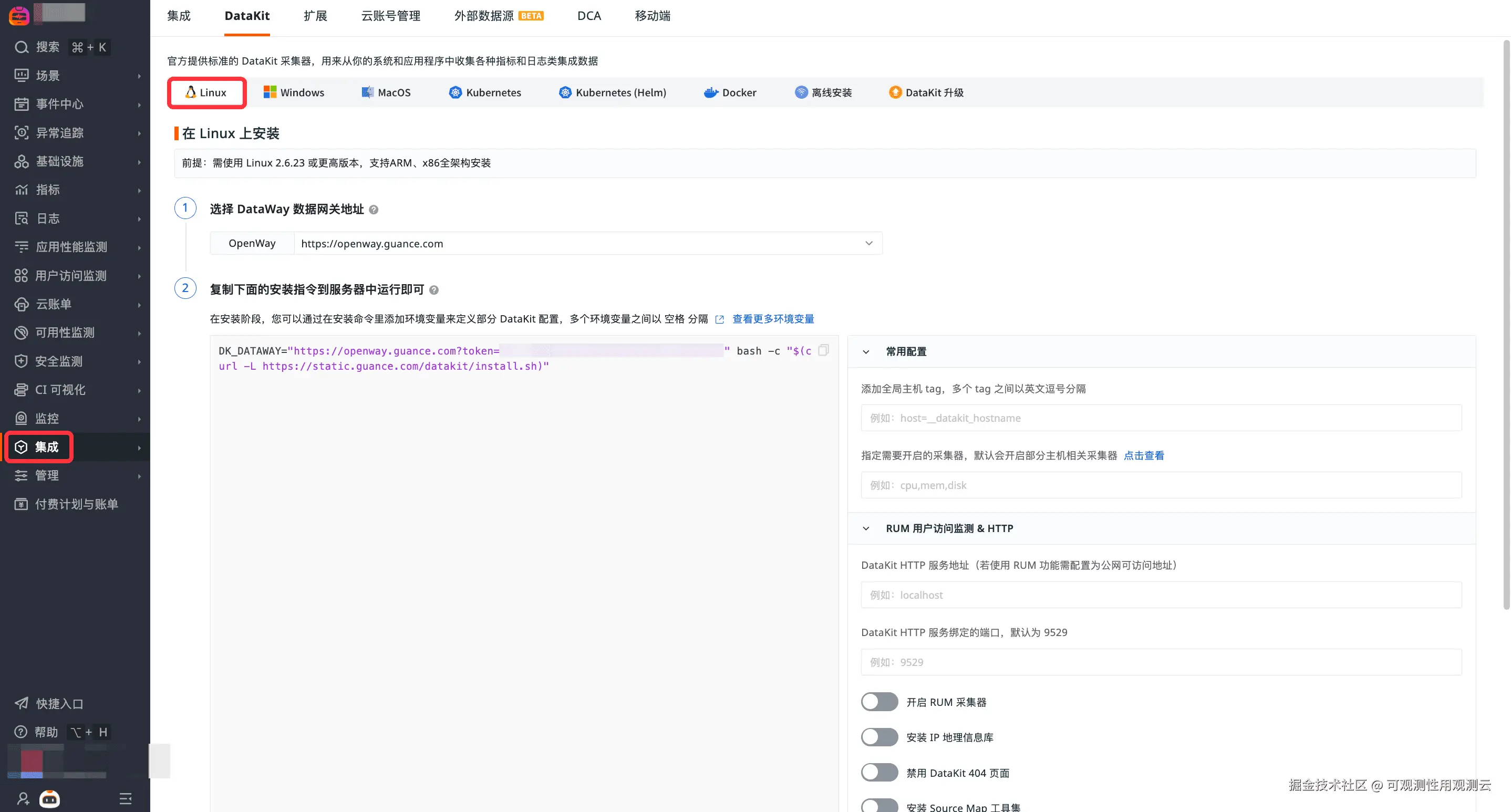Collapse the 常用配置 section

(866, 352)
